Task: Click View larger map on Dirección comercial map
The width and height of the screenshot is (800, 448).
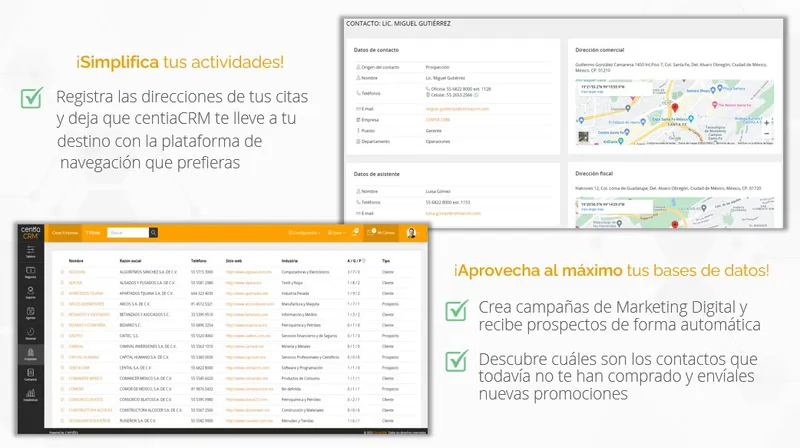Action: pos(592,92)
